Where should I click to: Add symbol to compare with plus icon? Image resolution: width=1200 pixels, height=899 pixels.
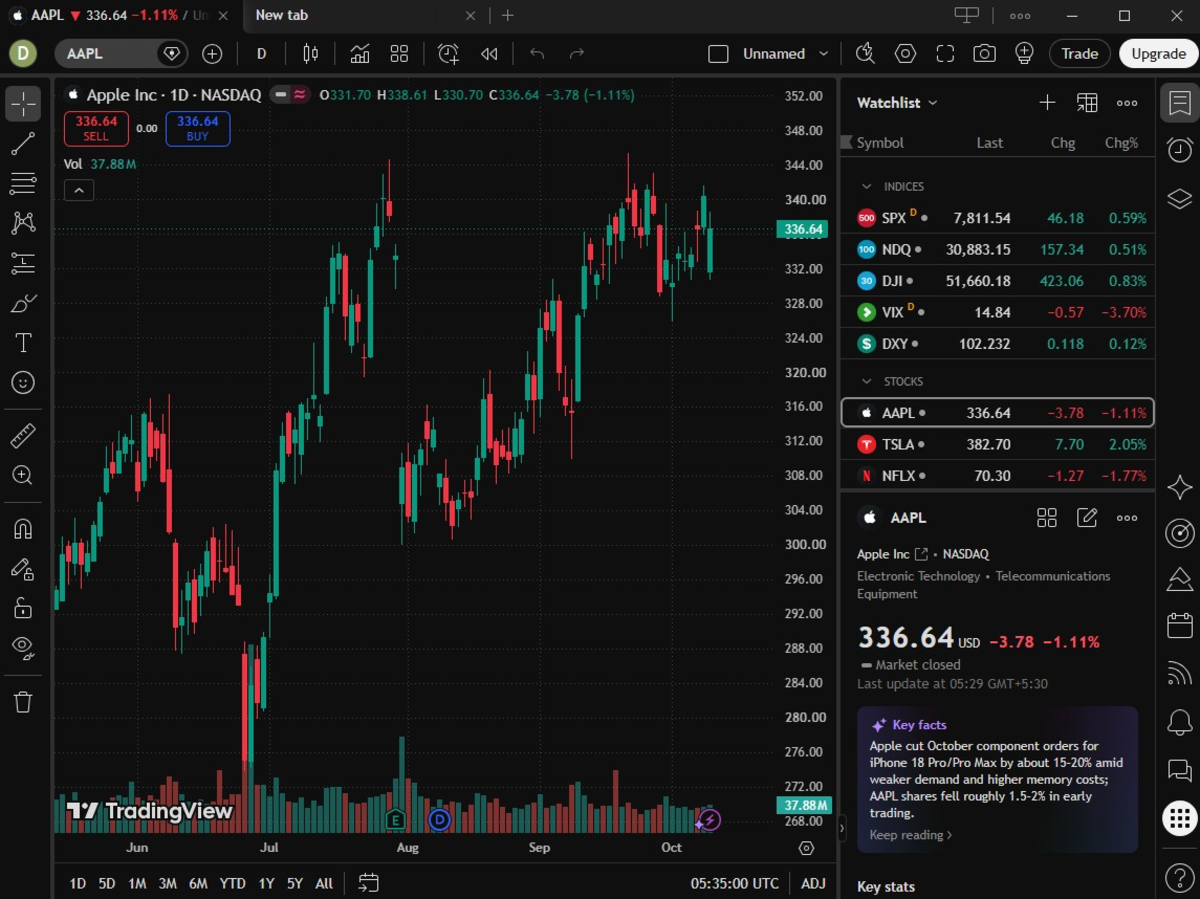click(x=212, y=54)
